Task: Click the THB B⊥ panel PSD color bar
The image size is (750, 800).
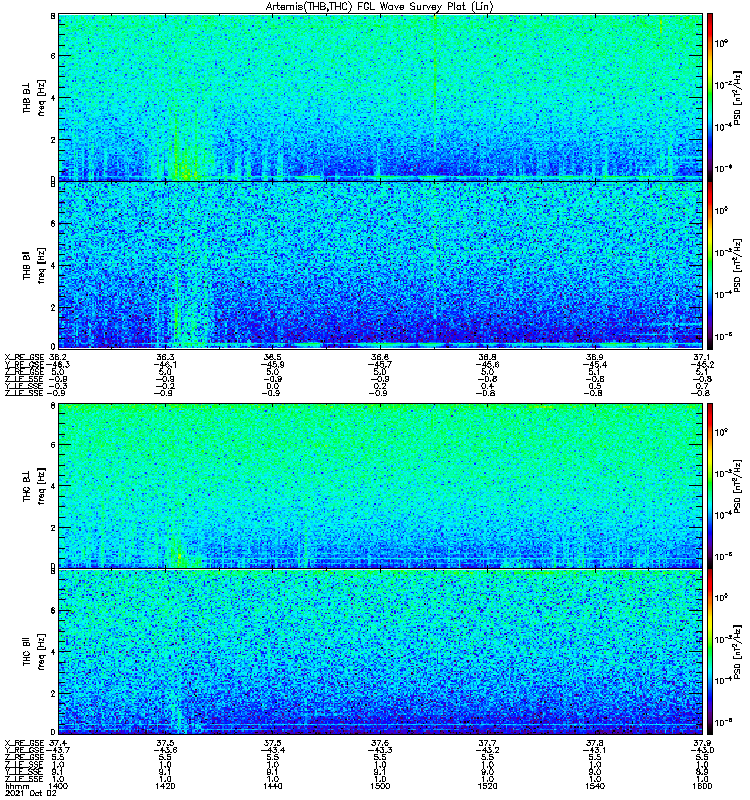Action: click(x=710, y=97)
